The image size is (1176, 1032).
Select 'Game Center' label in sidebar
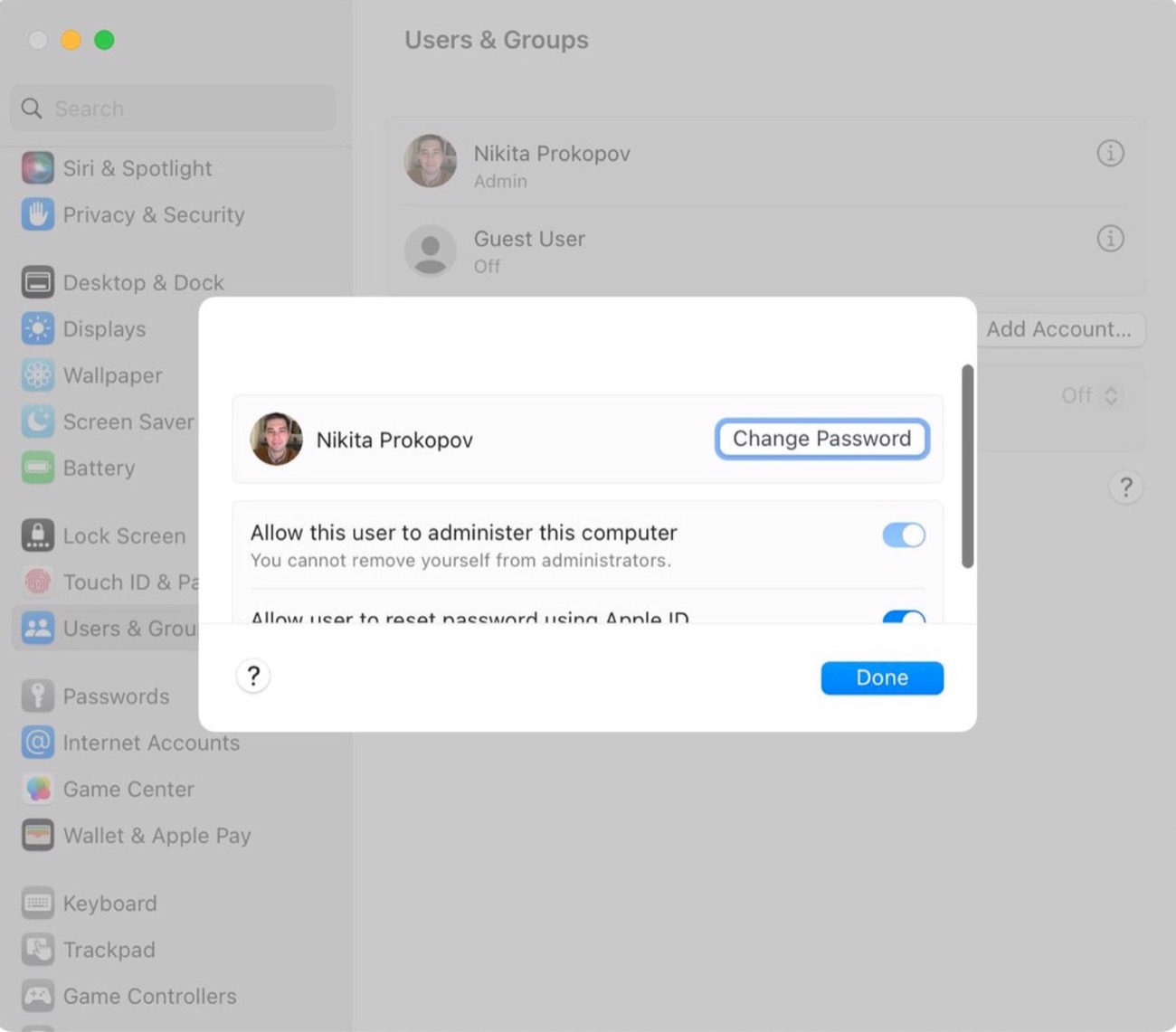coord(128,789)
